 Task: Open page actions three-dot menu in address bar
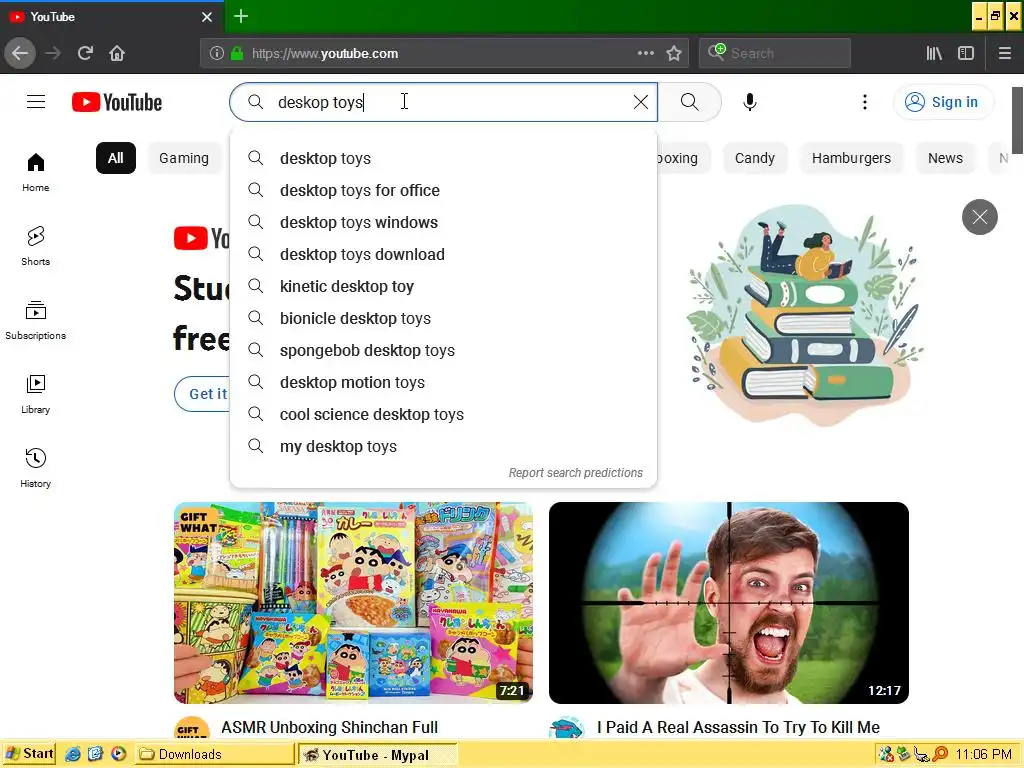pos(646,54)
